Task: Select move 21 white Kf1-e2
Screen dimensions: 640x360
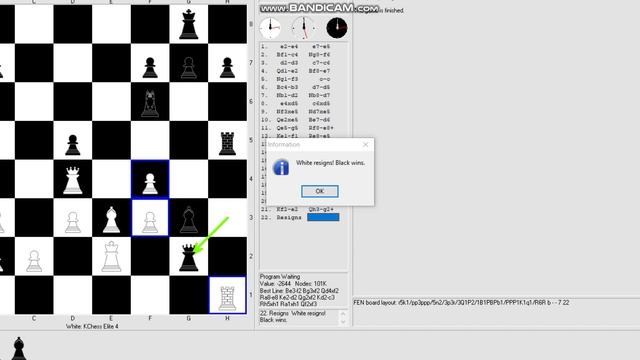Action: [287, 209]
